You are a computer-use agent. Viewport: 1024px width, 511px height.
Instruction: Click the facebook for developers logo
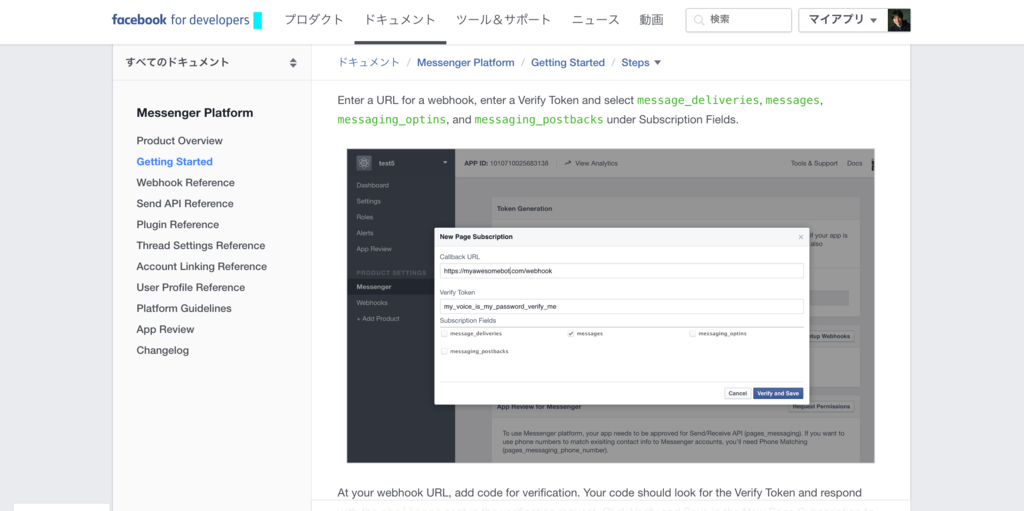click(181, 20)
